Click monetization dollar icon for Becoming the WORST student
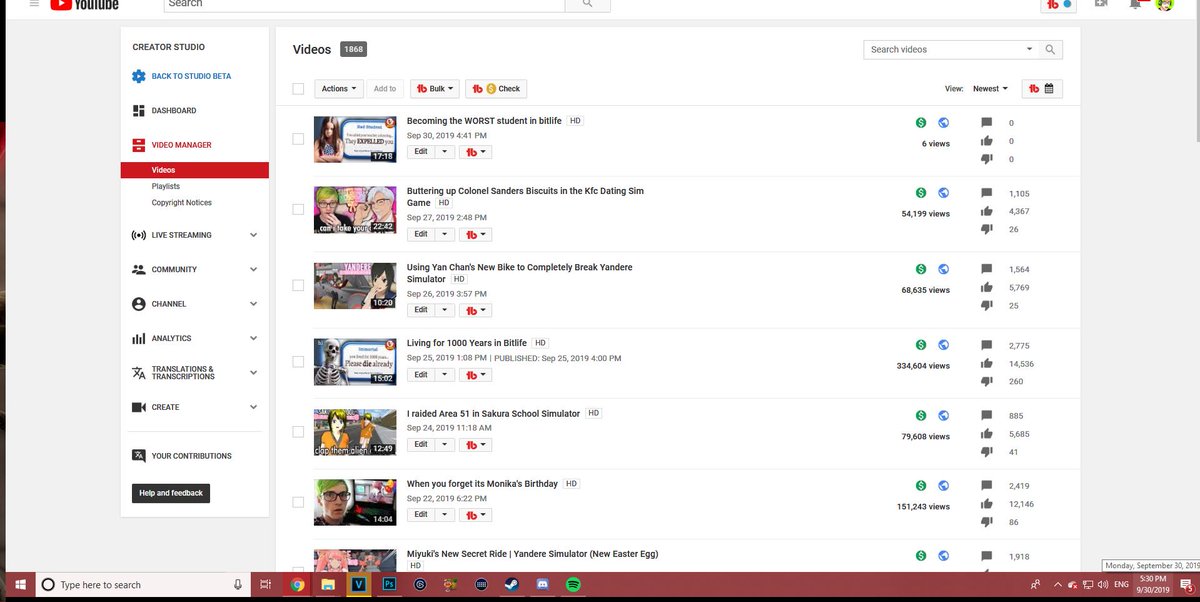Screen dimensions: 1200x602 pyautogui.click(x=921, y=123)
